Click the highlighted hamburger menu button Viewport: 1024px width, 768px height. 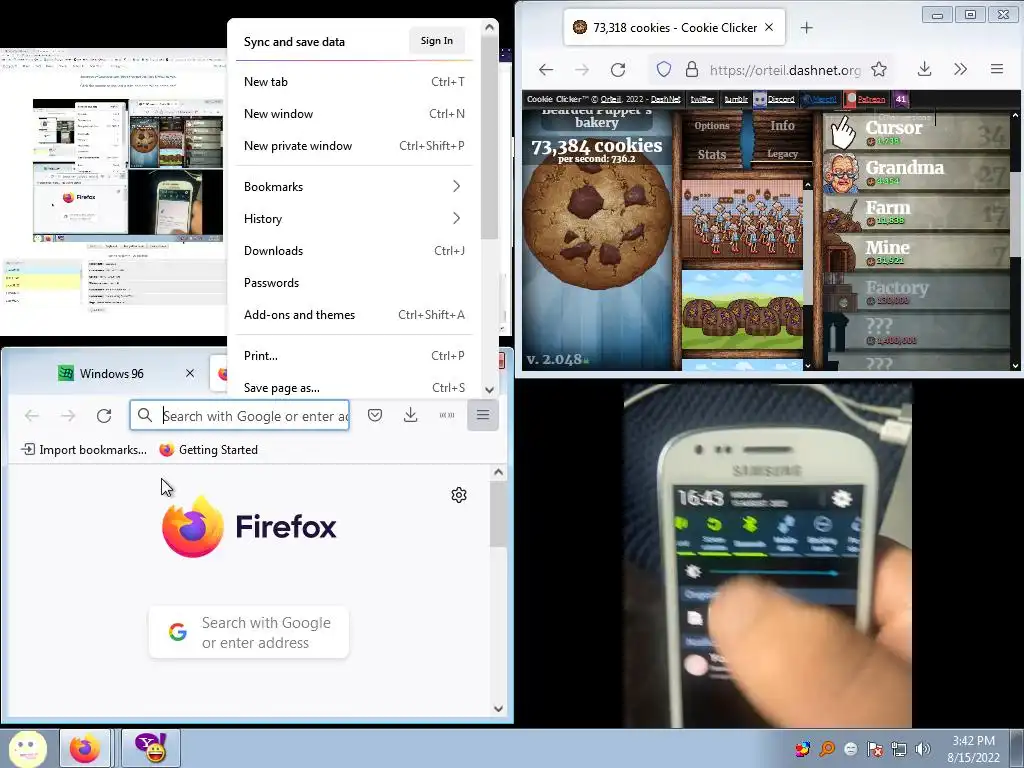pyautogui.click(x=483, y=415)
